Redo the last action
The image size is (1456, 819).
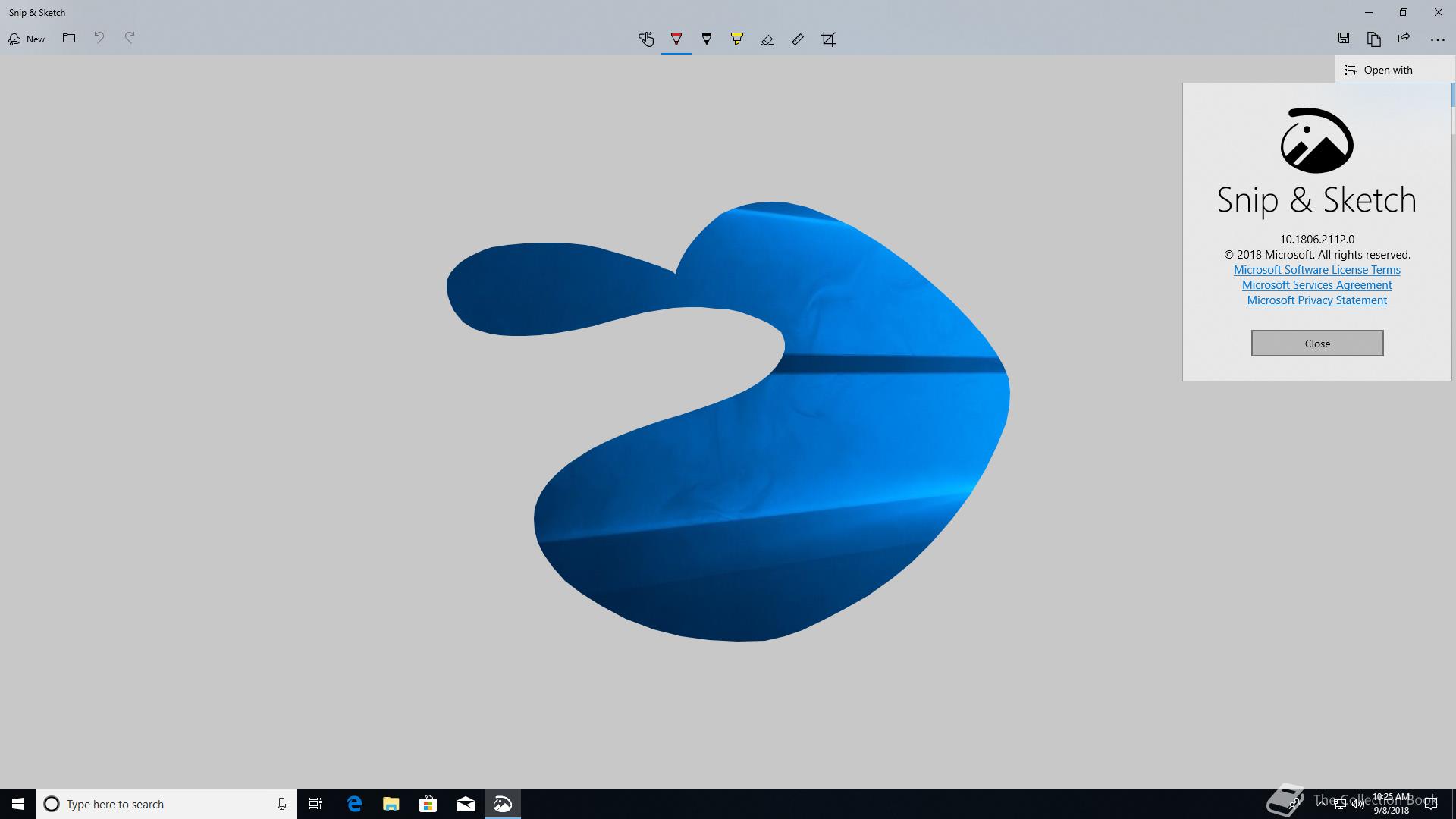coord(130,39)
